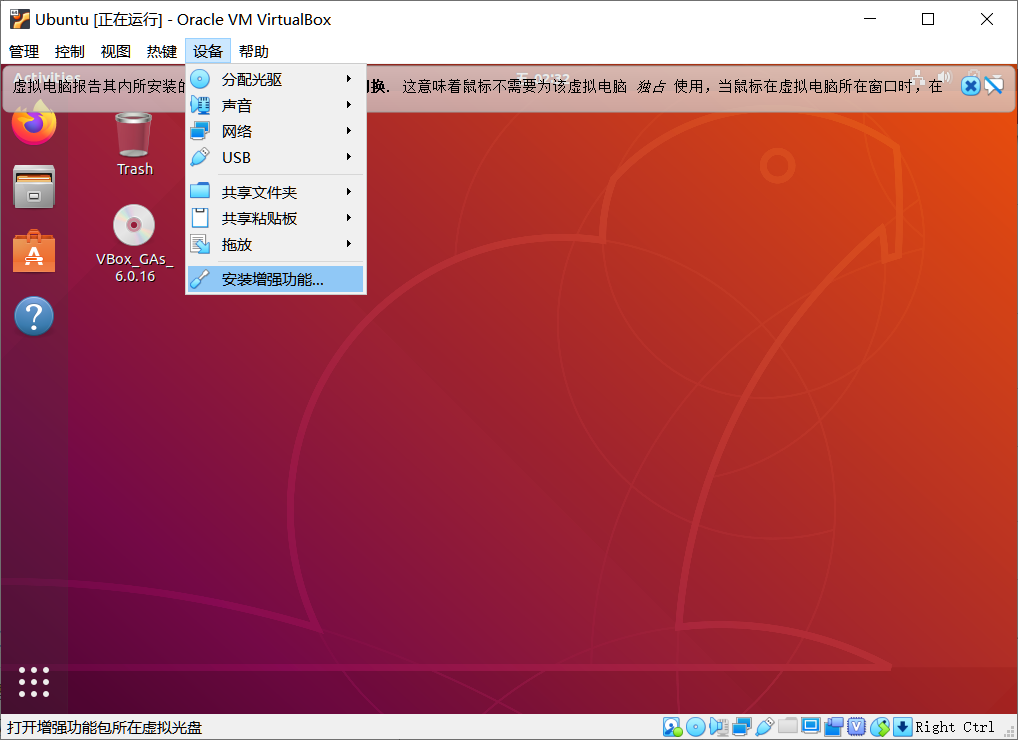The height and width of the screenshot is (740, 1018).
Task: Expand the 网络 submenu arrow
Action: 349,130
